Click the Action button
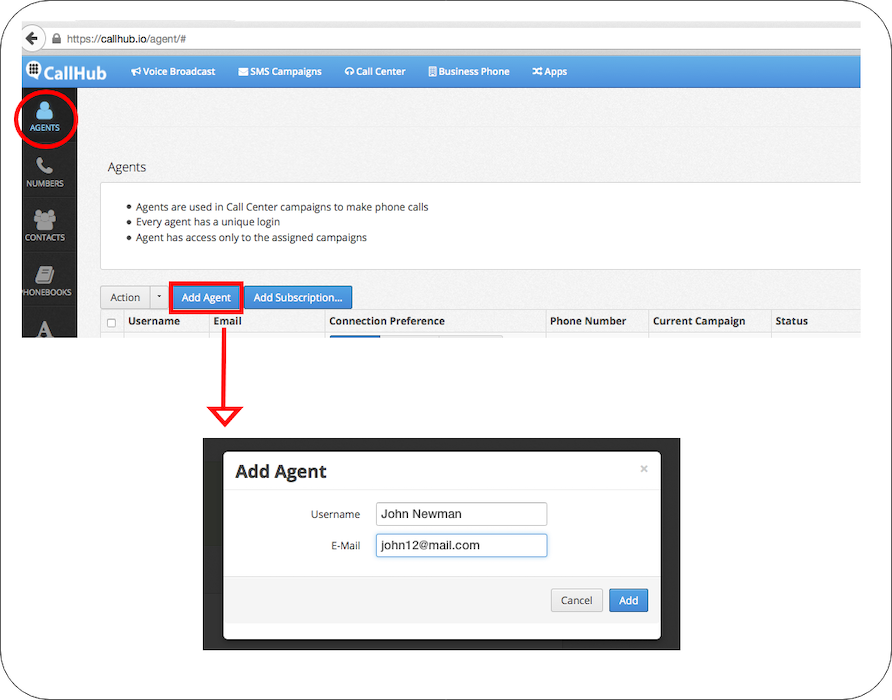892x700 pixels. tap(125, 297)
